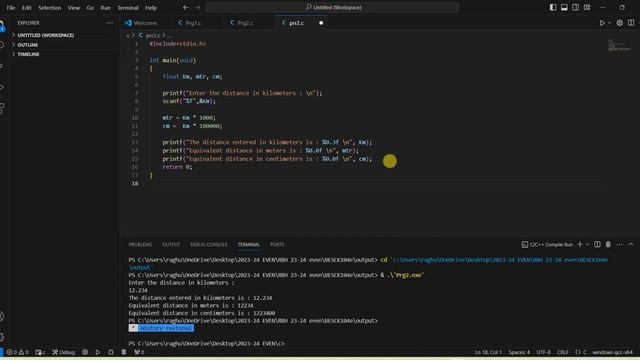Viewport: 640px width, 360px height.
Task: Change indentation via Spaces: 4
Action: tap(519, 352)
